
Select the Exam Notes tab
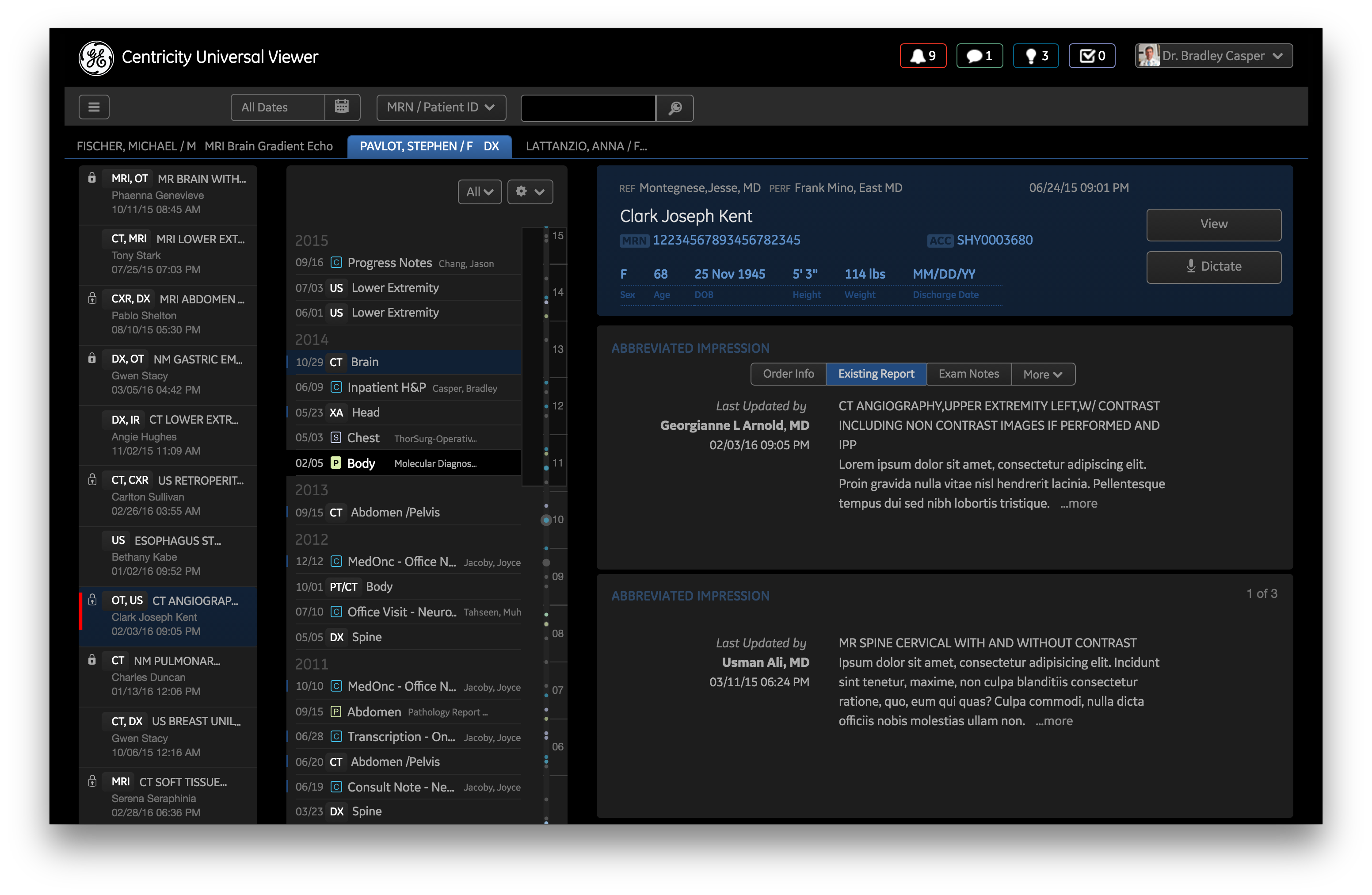click(x=968, y=374)
